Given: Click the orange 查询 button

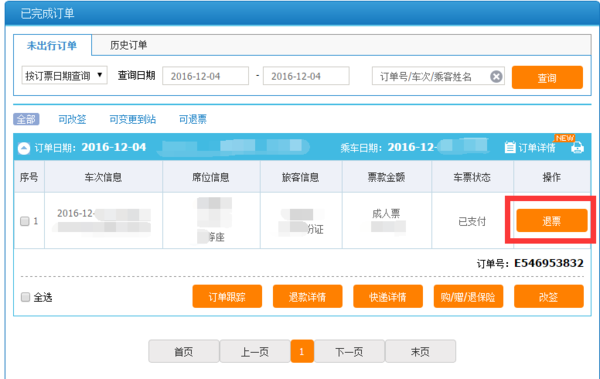Looking at the screenshot, I should [547, 78].
